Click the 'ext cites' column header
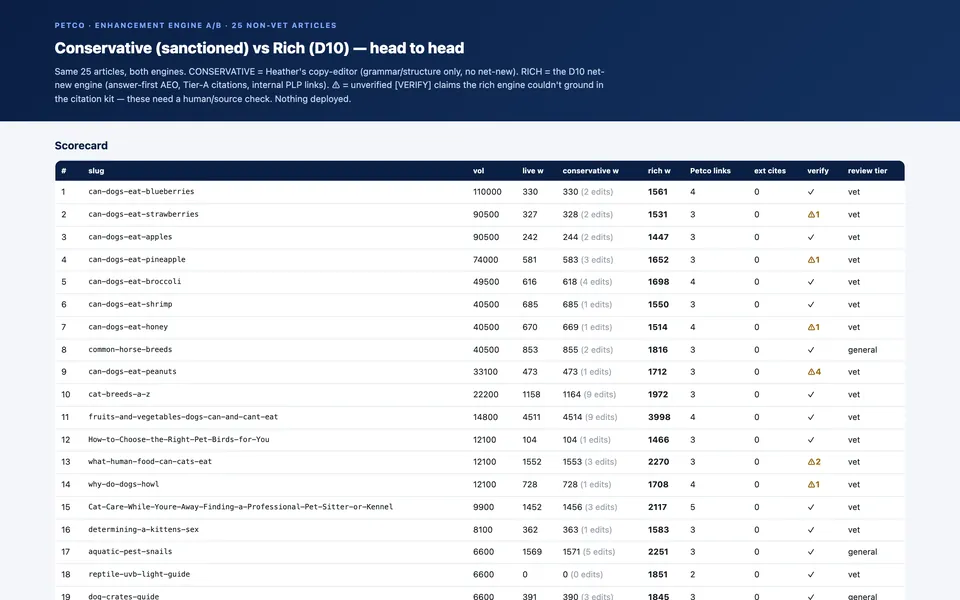 tap(770, 171)
